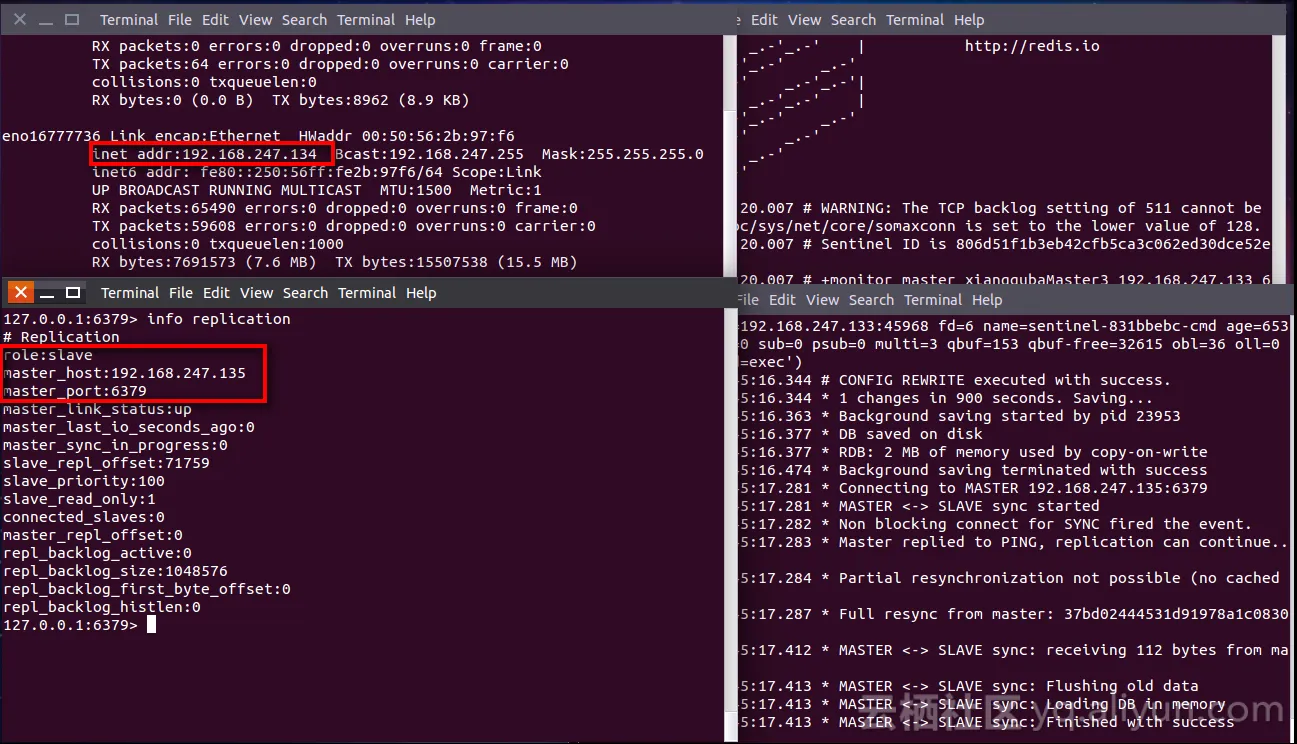Close the ifconfig terminal window
This screenshot has width=1297, height=744.
coord(20,20)
